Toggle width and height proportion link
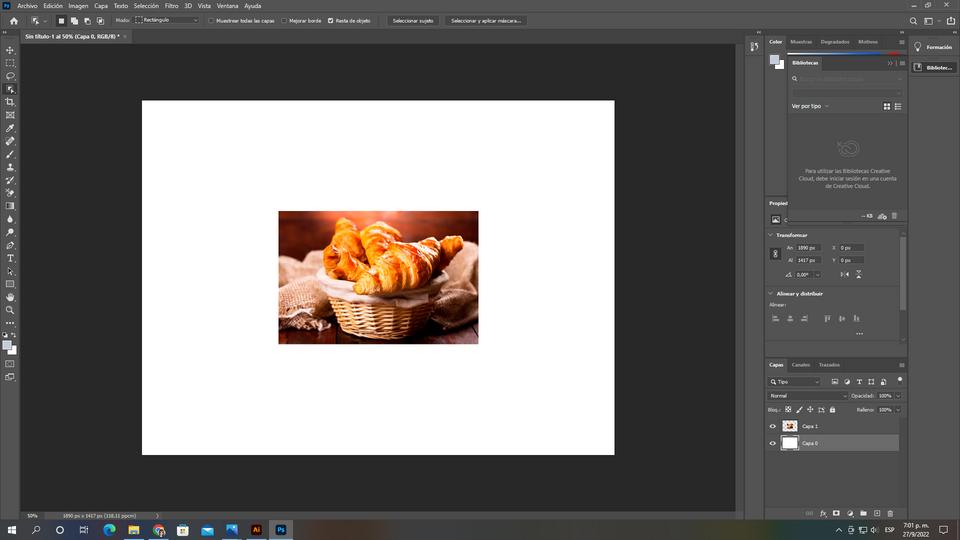The height and width of the screenshot is (540, 960). 775,253
